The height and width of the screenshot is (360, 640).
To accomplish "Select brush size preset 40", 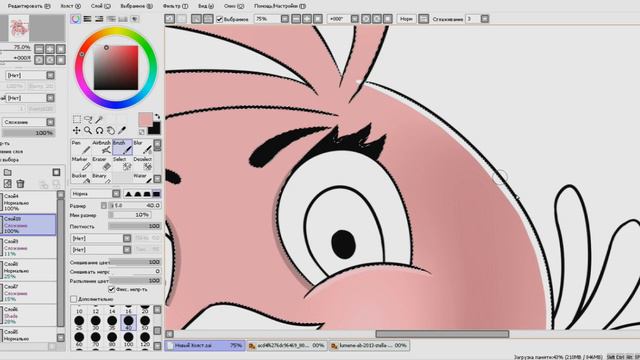I will point(128,321).
